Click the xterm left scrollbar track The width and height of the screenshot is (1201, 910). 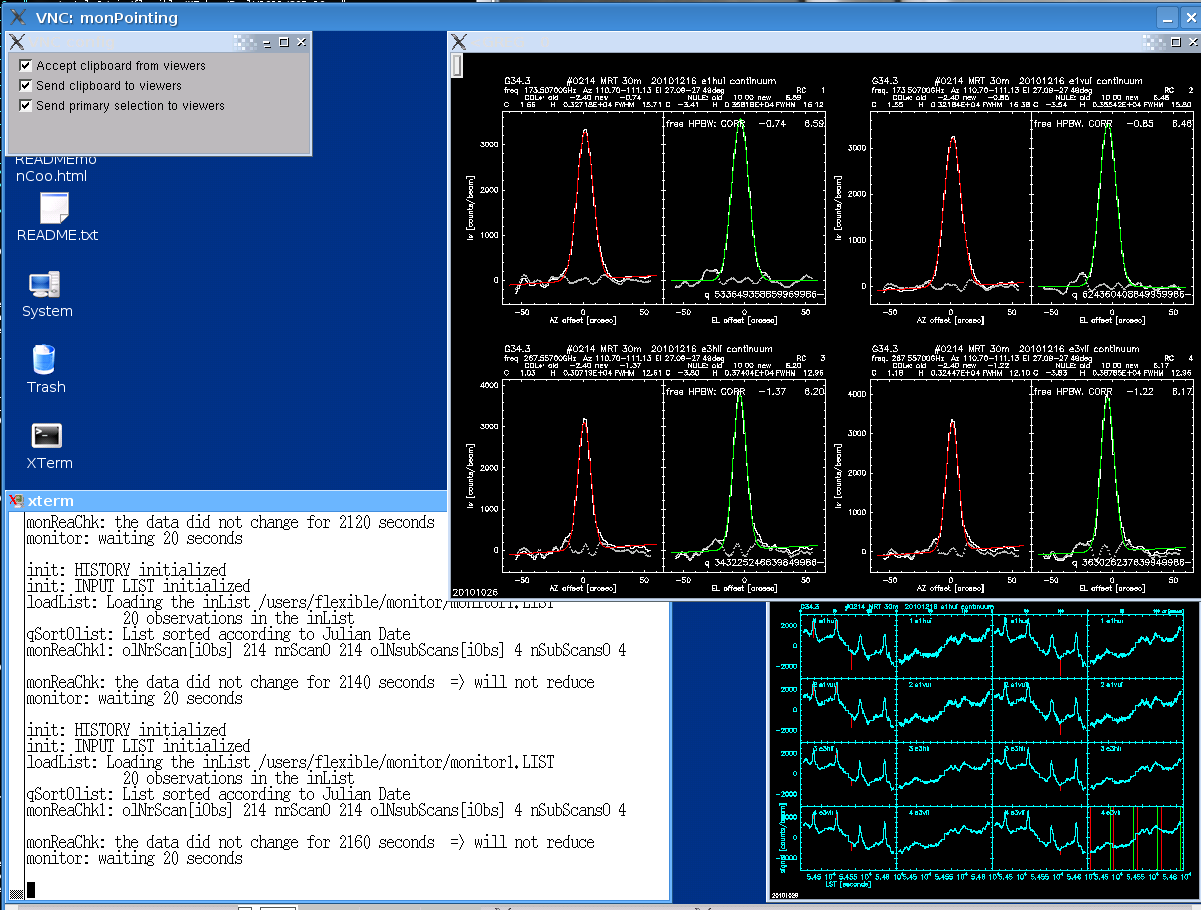pyautogui.click(x=16, y=700)
